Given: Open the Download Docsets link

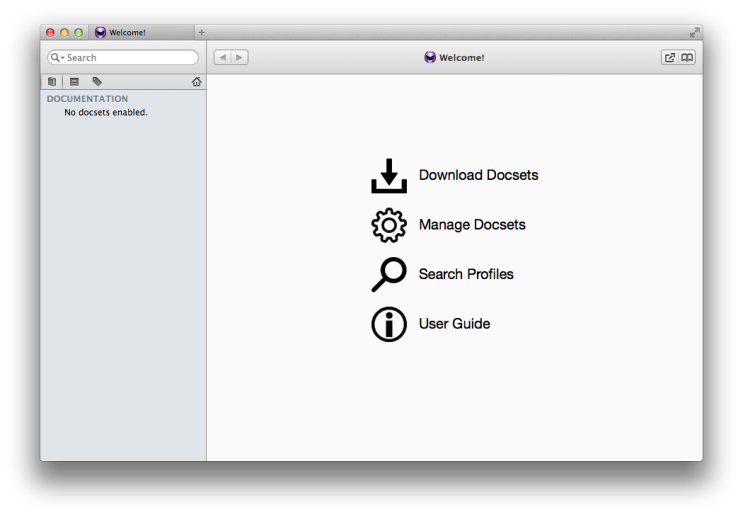Looking at the screenshot, I should pos(478,175).
